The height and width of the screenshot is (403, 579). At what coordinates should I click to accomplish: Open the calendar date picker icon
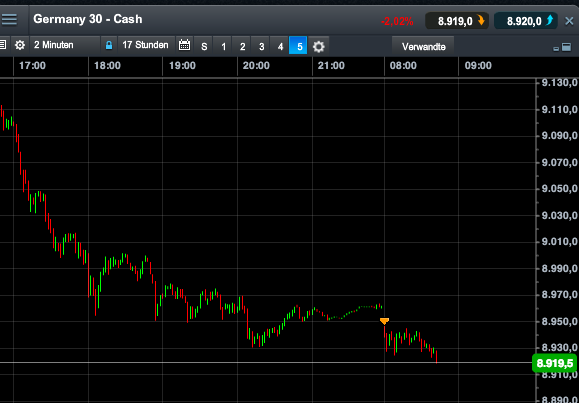(184, 45)
